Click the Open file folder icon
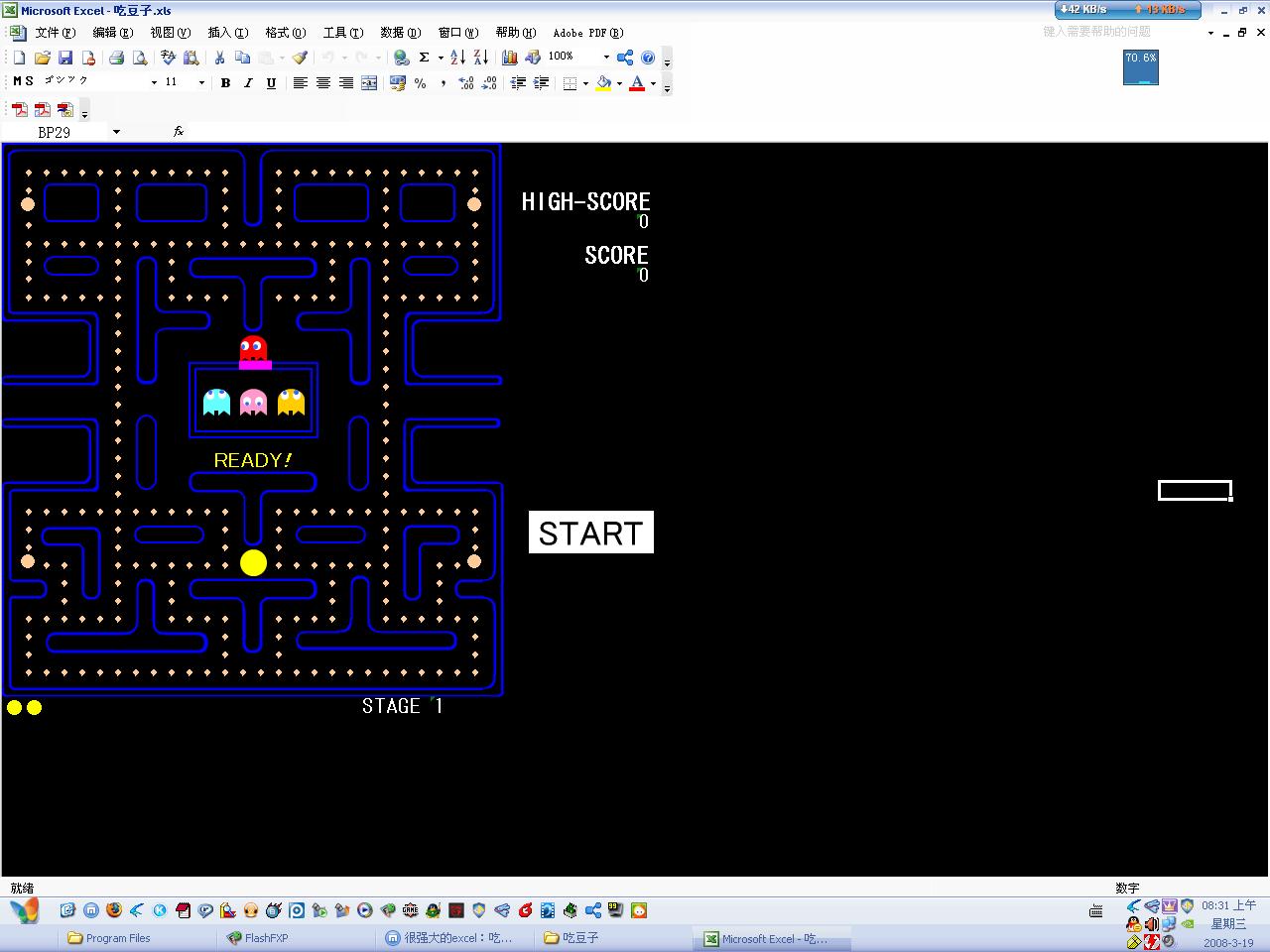This screenshot has height=952, width=1270. 43,58
